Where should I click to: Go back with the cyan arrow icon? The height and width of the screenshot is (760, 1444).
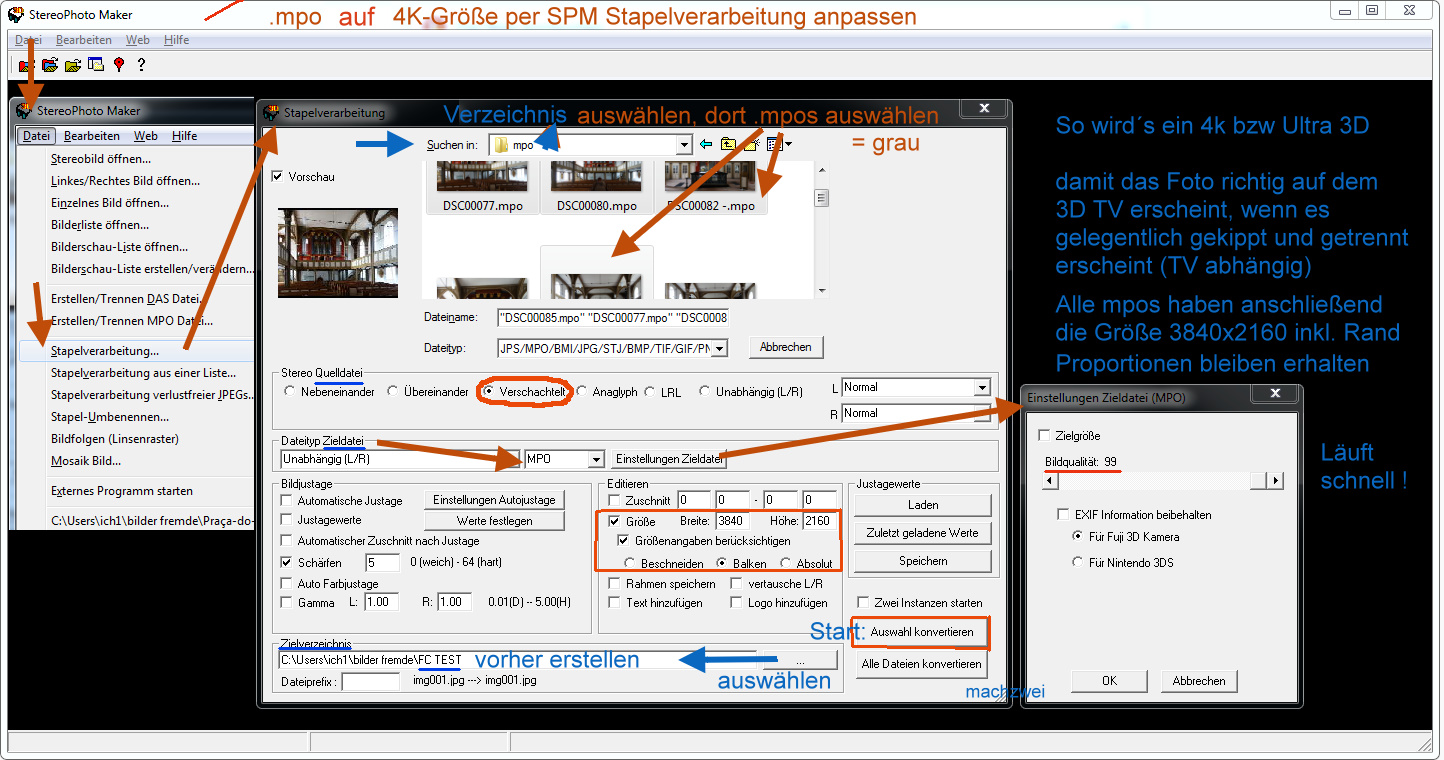tap(706, 144)
